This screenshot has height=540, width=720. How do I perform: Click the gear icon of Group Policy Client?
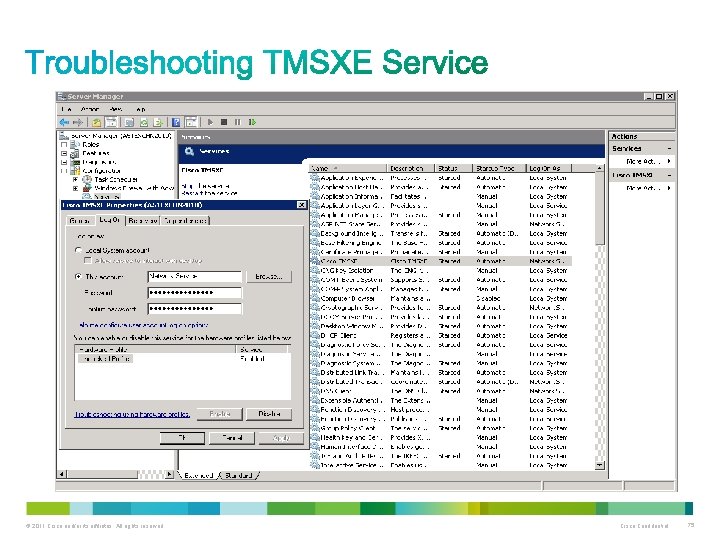pos(315,428)
